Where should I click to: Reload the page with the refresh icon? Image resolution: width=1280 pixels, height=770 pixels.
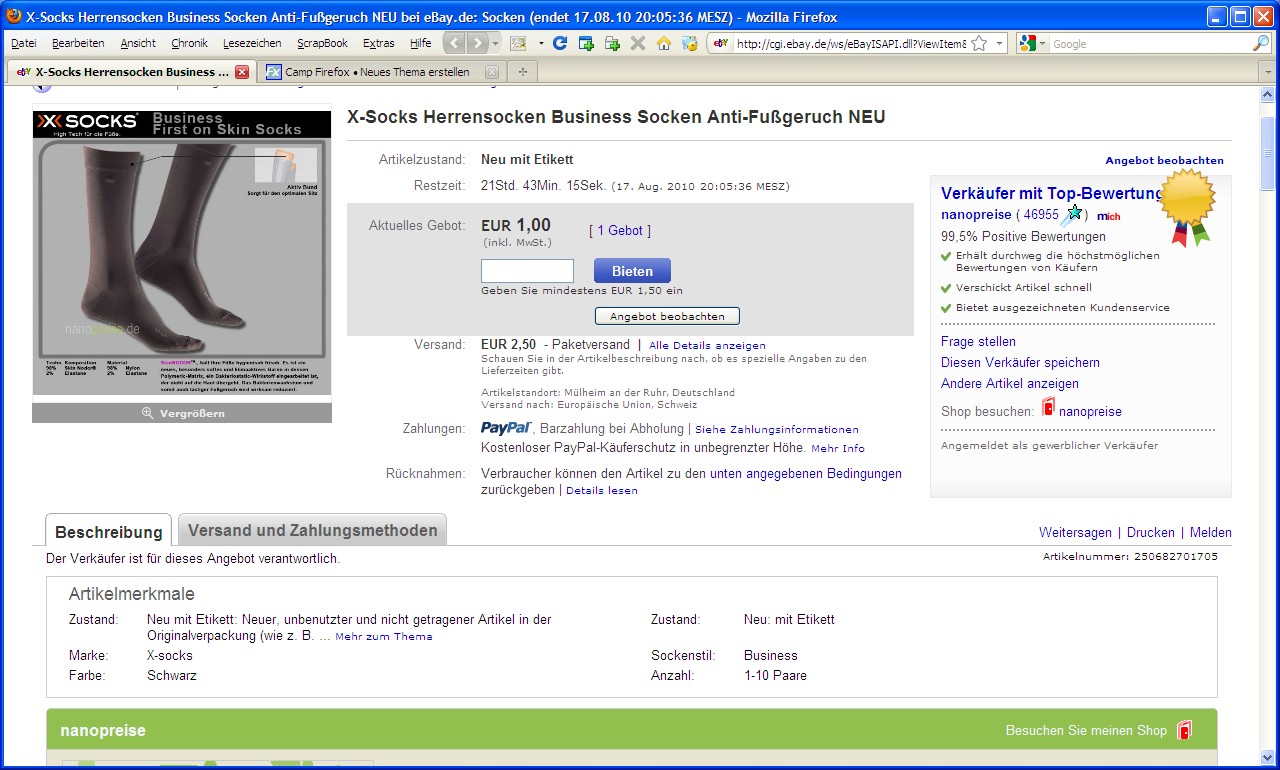click(560, 43)
